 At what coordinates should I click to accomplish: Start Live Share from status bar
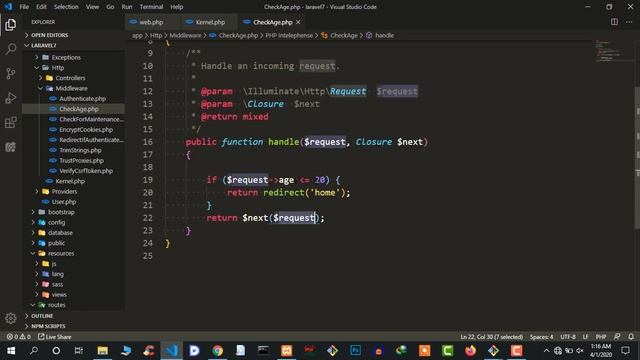(55, 337)
